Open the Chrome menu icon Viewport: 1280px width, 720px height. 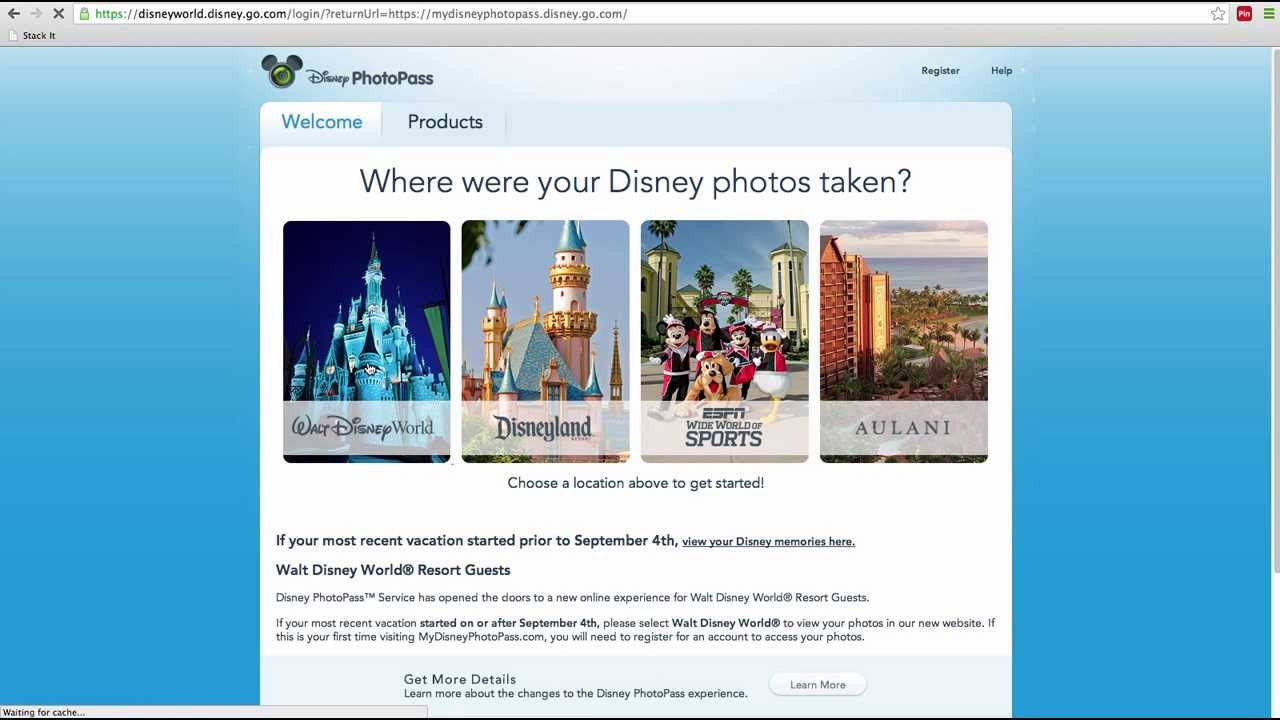1269,14
